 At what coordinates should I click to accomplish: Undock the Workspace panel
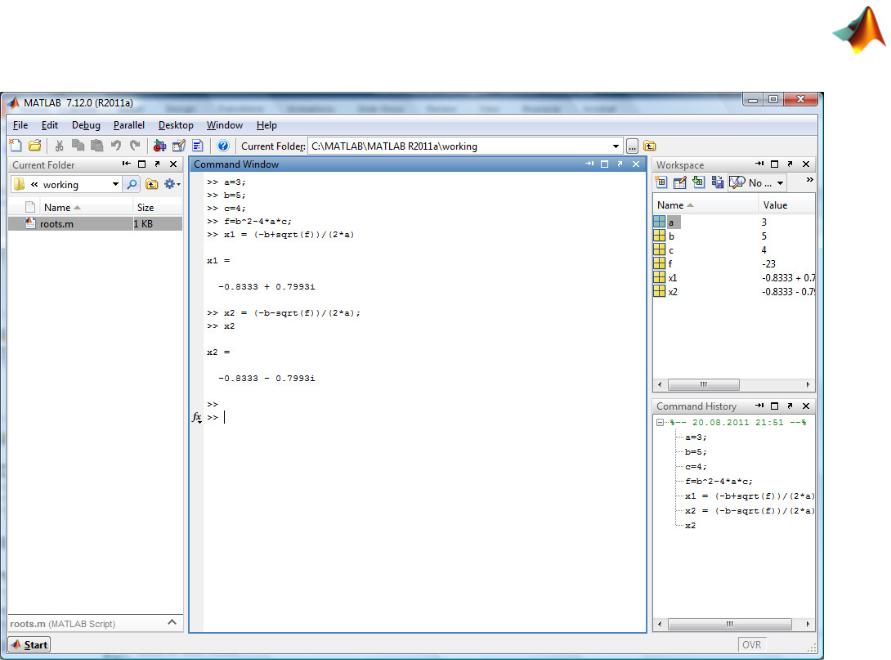pyautogui.click(x=790, y=164)
